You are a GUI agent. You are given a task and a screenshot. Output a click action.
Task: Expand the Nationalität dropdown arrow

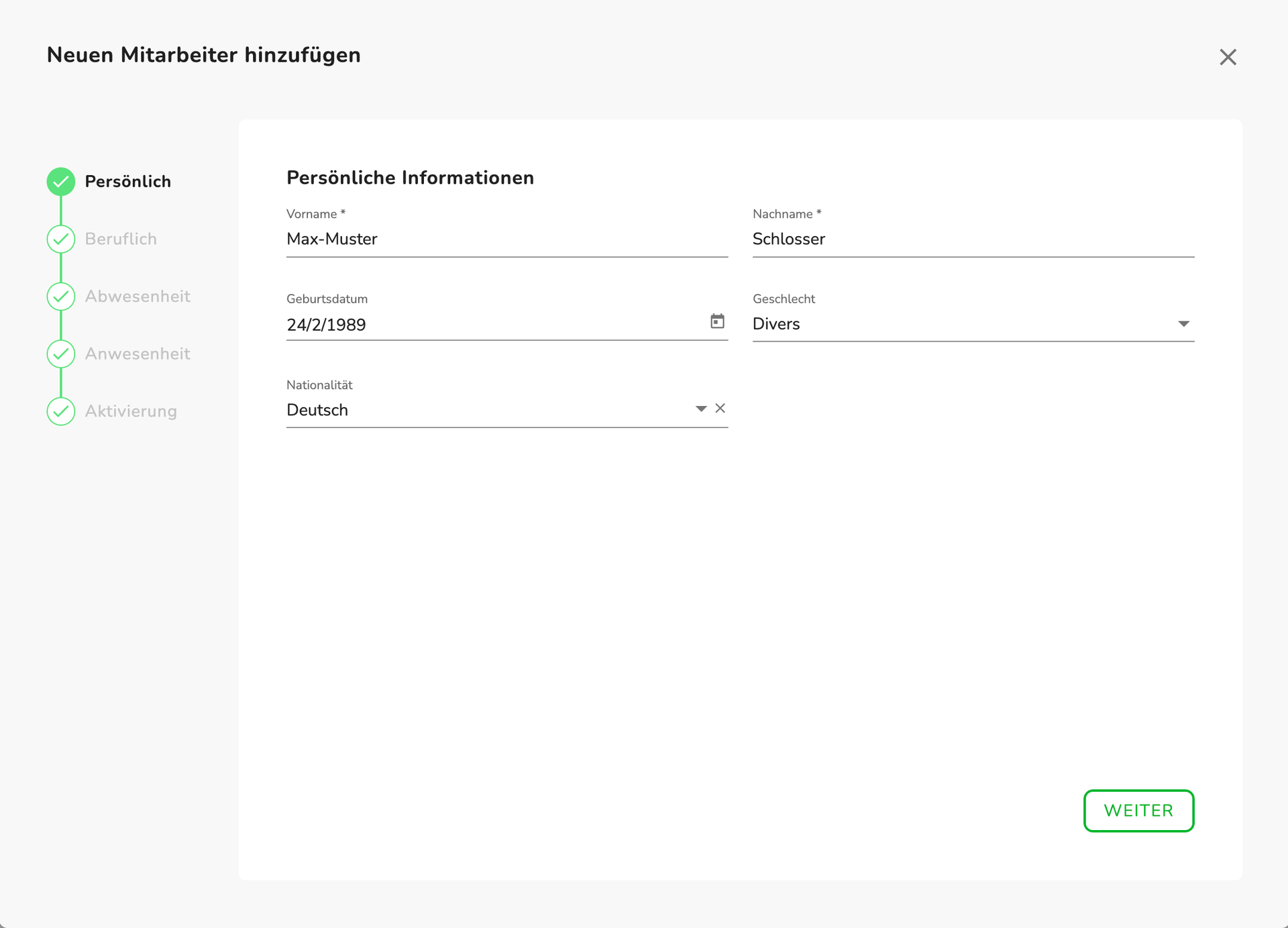(701, 409)
